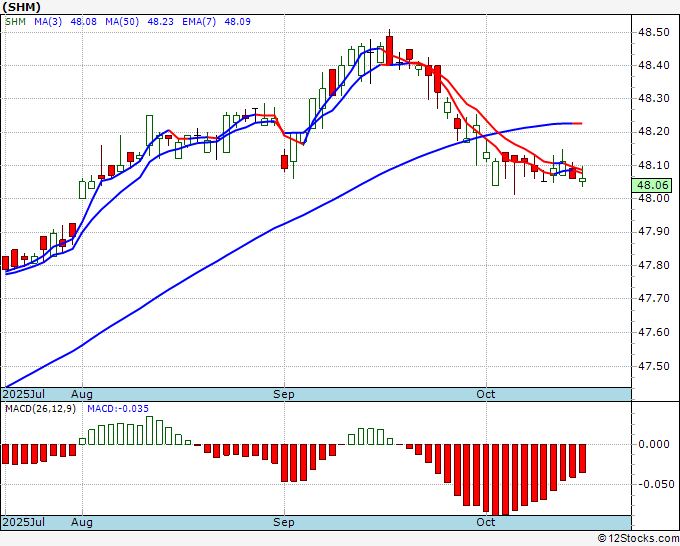Open the 12Stocks.com copyright link

pos(638,539)
